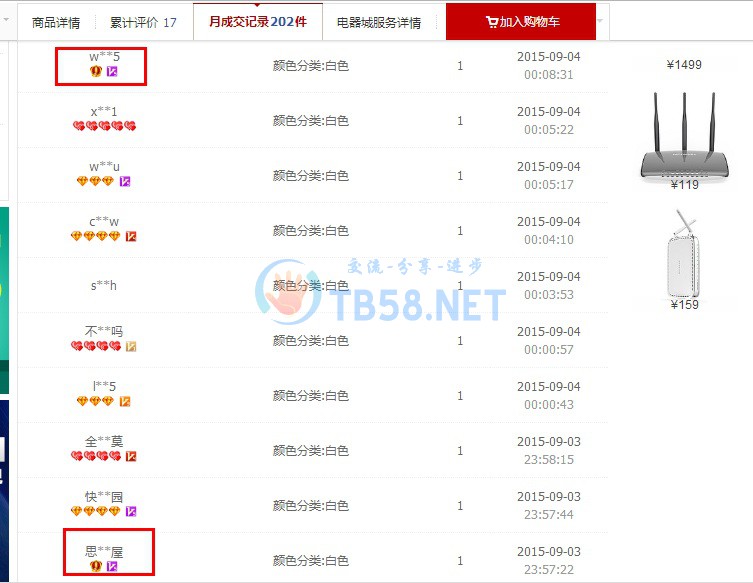Click the orange member badge under l**5
The height and width of the screenshot is (583, 753).
click(125, 401)
